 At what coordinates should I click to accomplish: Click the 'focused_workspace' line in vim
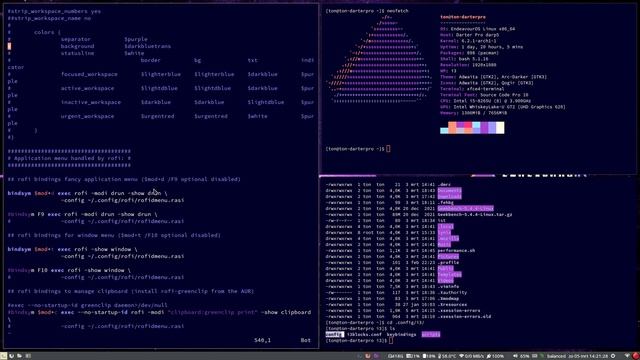[161, 74]
